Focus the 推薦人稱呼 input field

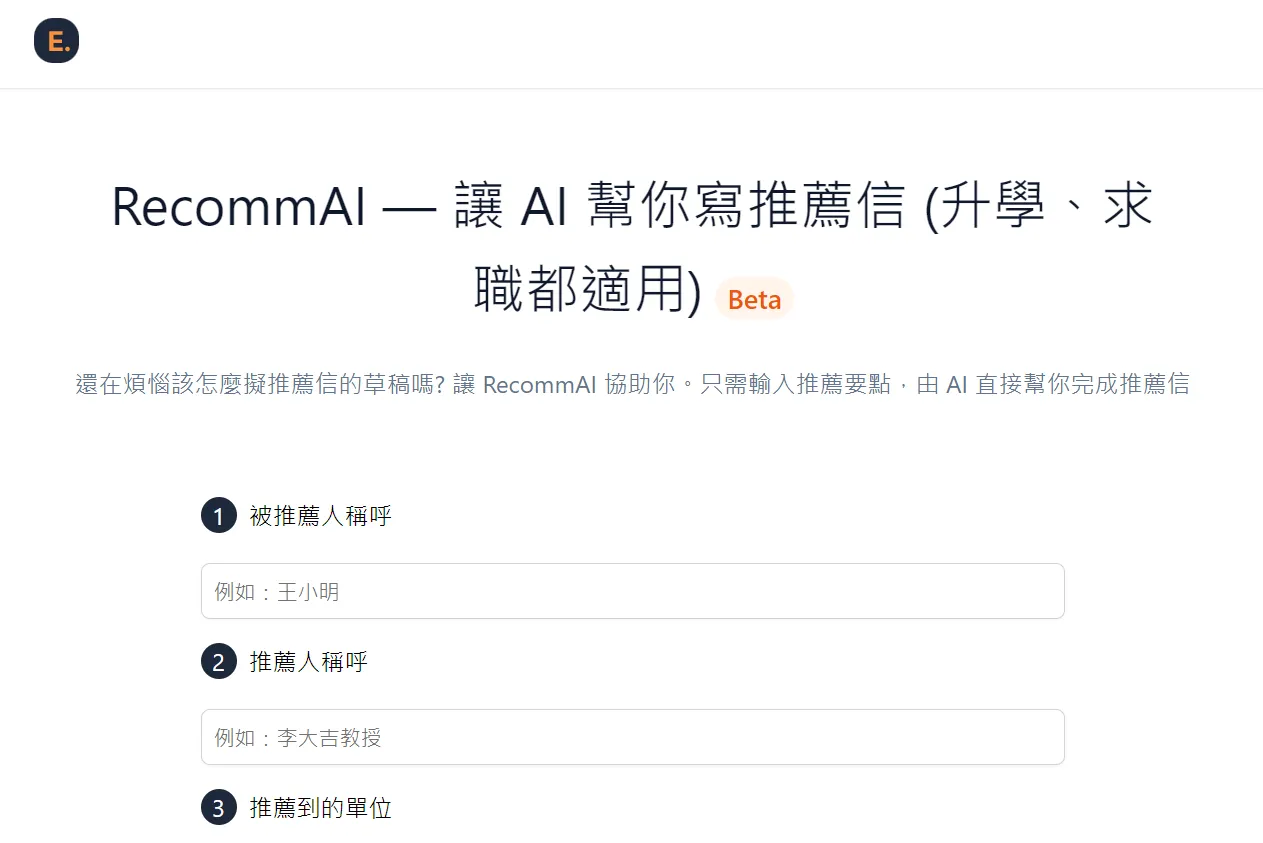click(x=632, y=737)
